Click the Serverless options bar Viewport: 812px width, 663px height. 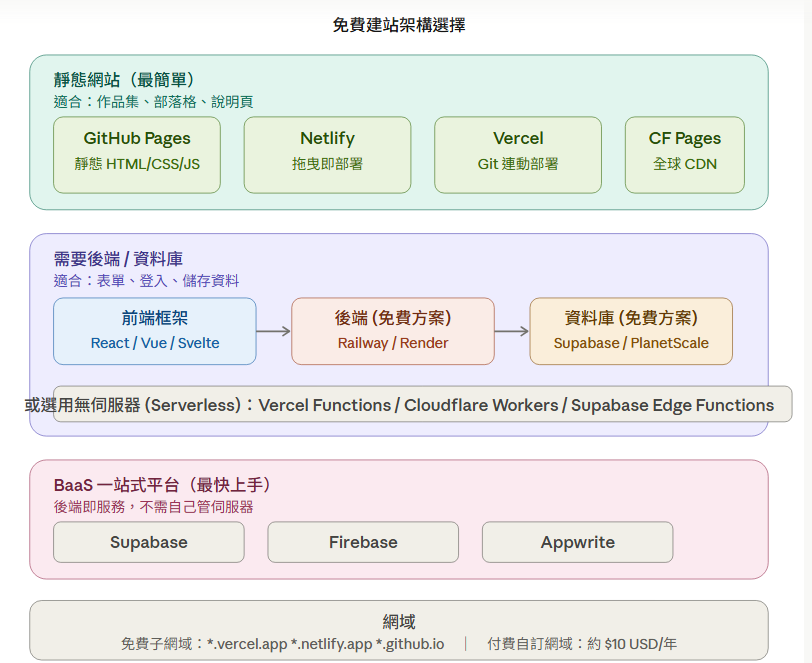(423, 404)
